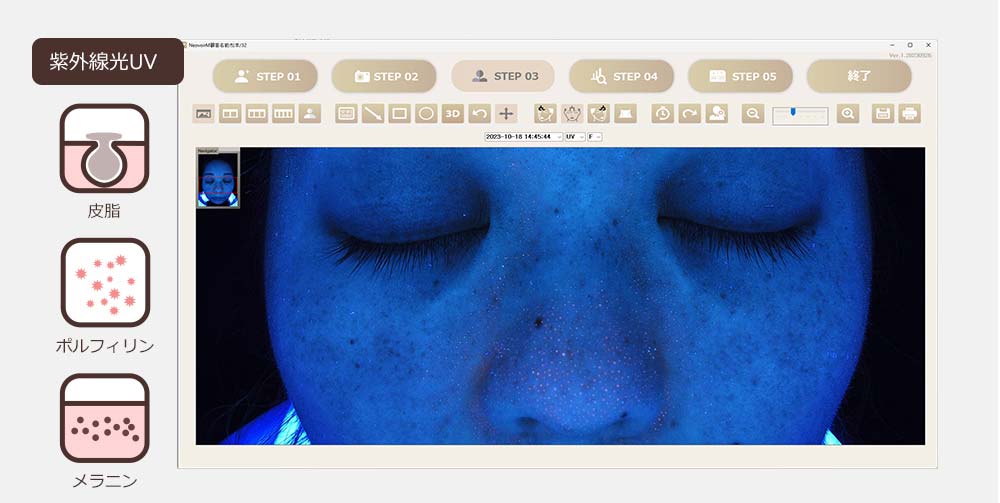Screen dimensions: 1000x503
Task: Switch to four-panel split view
Action: tap(284, 114)
